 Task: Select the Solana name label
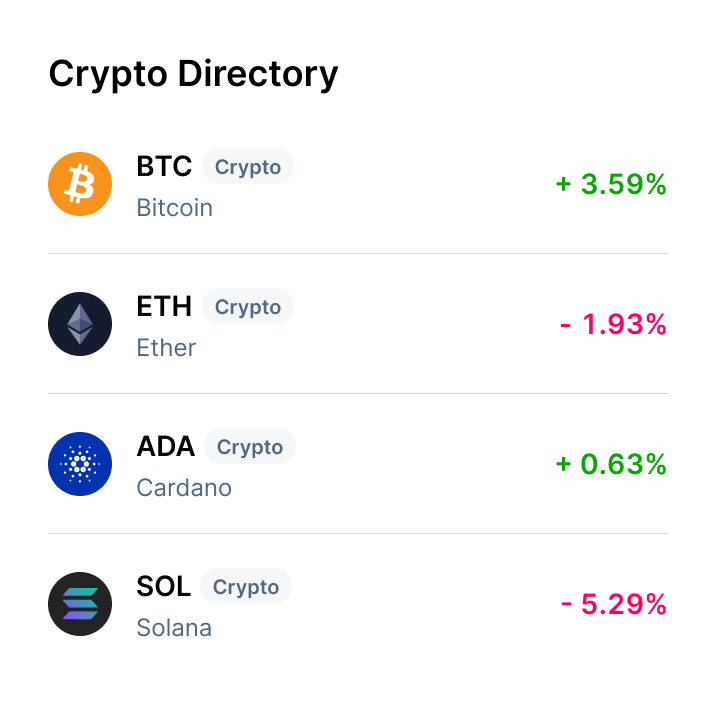[174, 628]
